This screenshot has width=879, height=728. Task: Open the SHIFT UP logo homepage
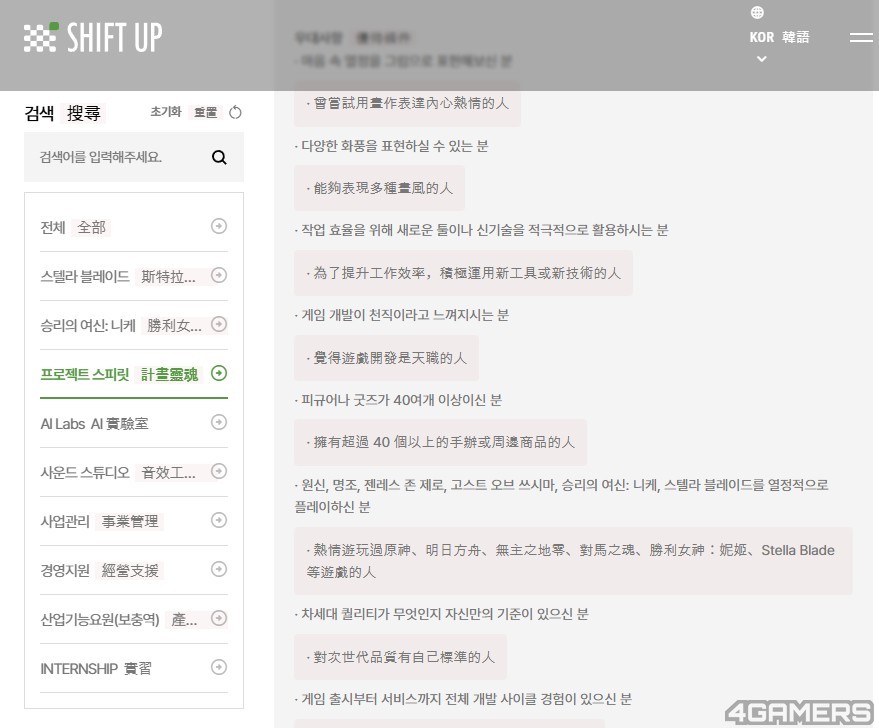point(93,38)
